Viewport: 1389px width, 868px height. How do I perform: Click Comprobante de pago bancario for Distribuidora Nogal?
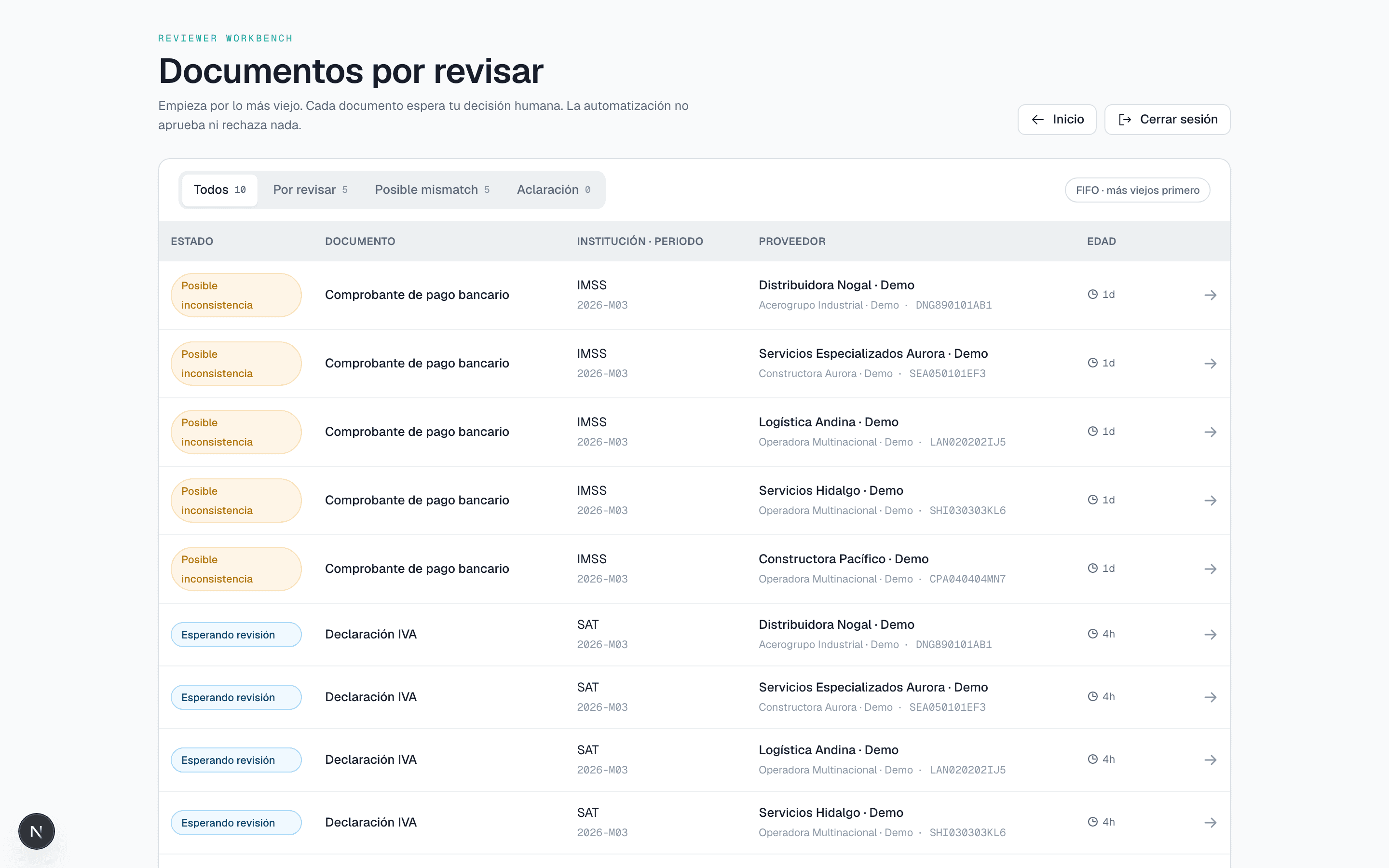[417, 295]
